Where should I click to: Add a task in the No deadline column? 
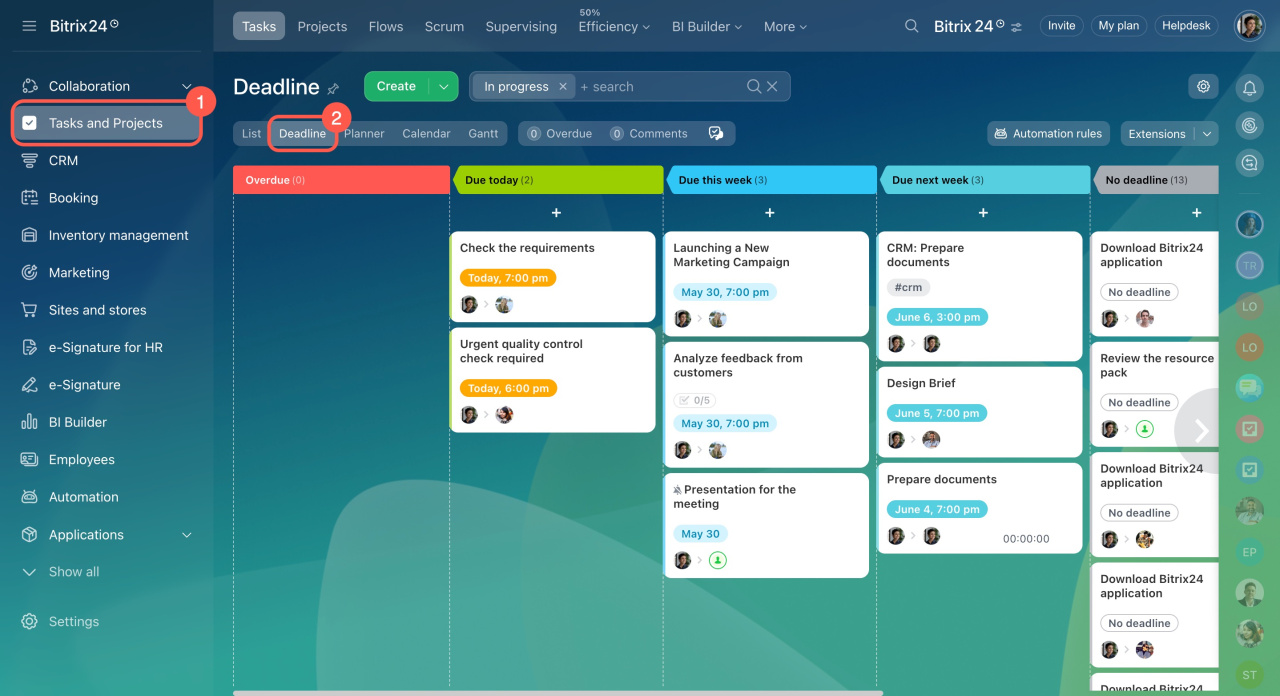pyautogui.click(x=1197, y=213)
